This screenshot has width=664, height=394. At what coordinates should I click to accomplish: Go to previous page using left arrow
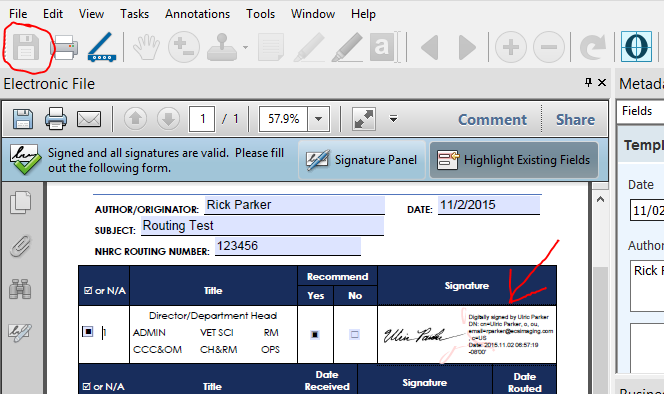tap(429, 47)
